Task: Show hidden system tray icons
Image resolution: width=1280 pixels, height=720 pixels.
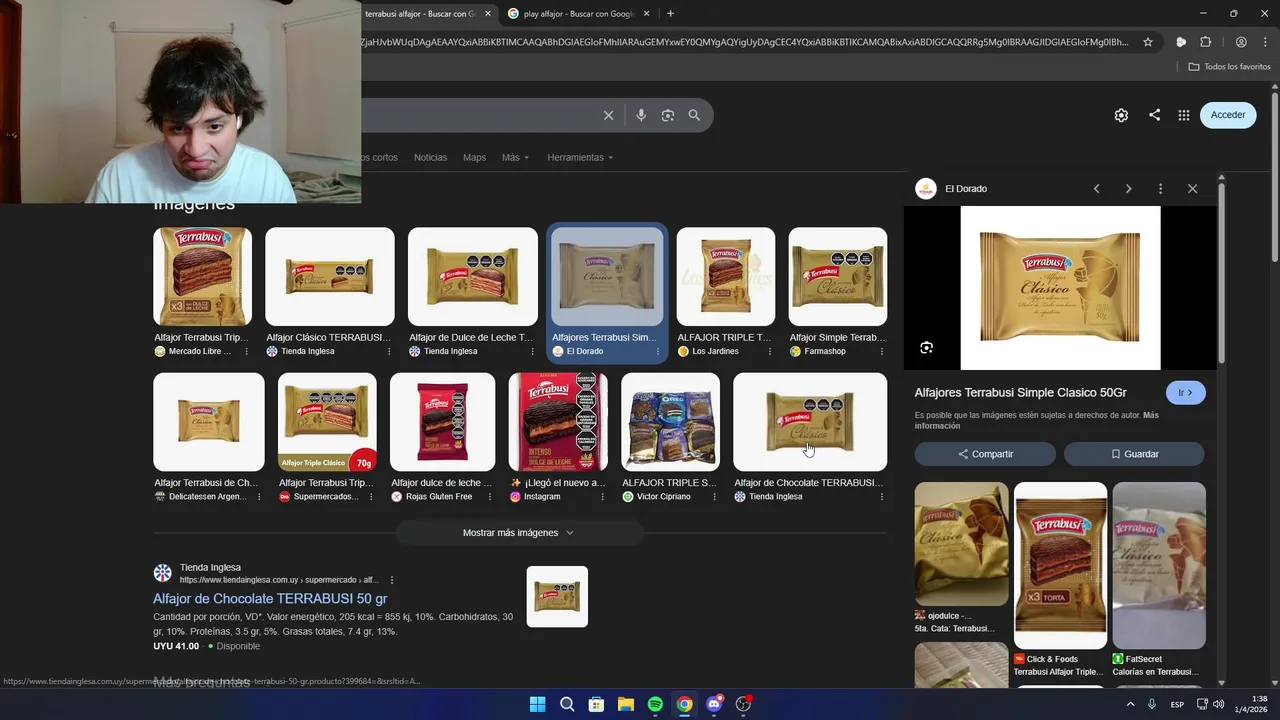Action: tap(1131, 704)
